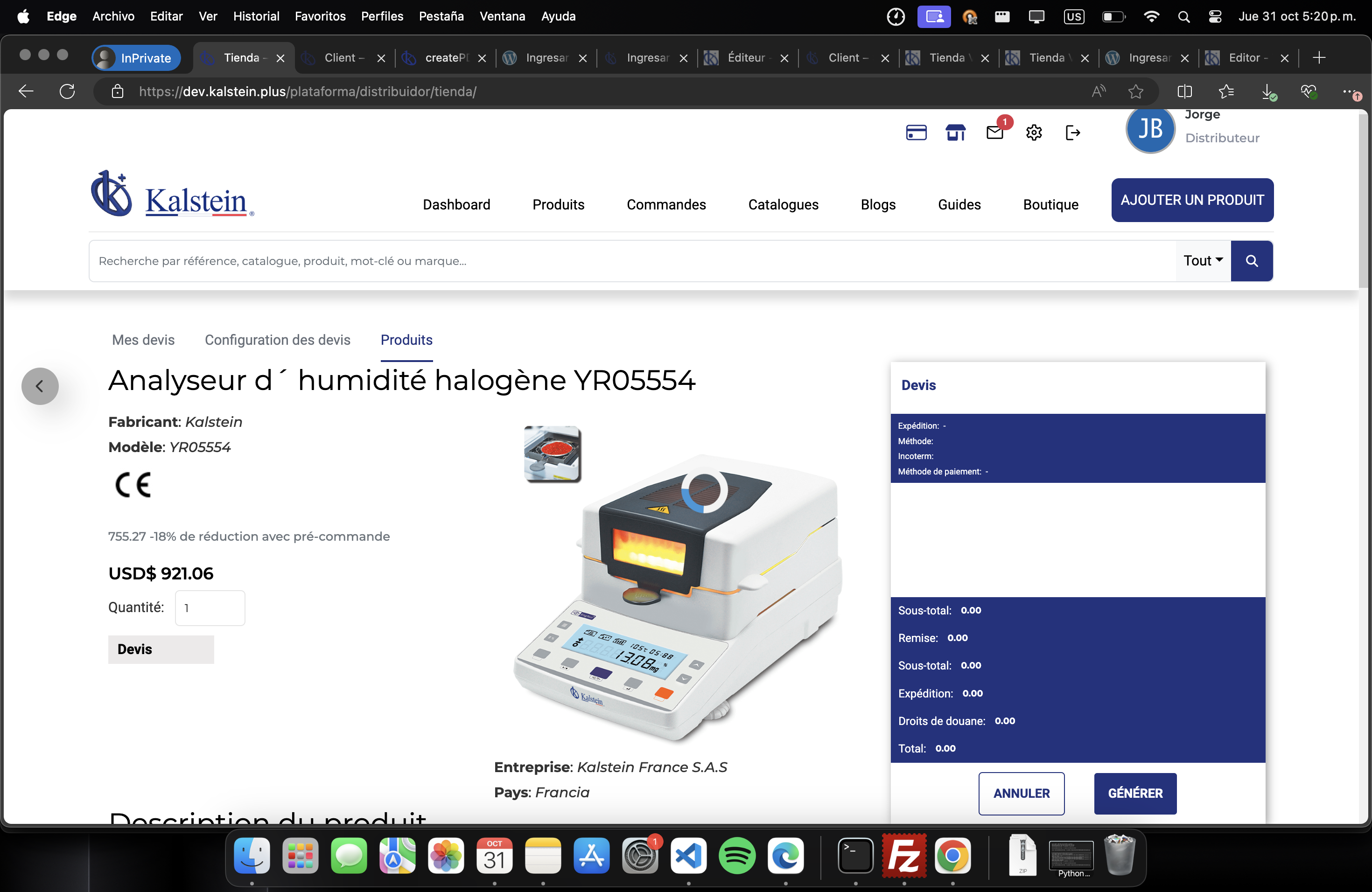Switch to Mes devis tab

click(x=143, y=340)
